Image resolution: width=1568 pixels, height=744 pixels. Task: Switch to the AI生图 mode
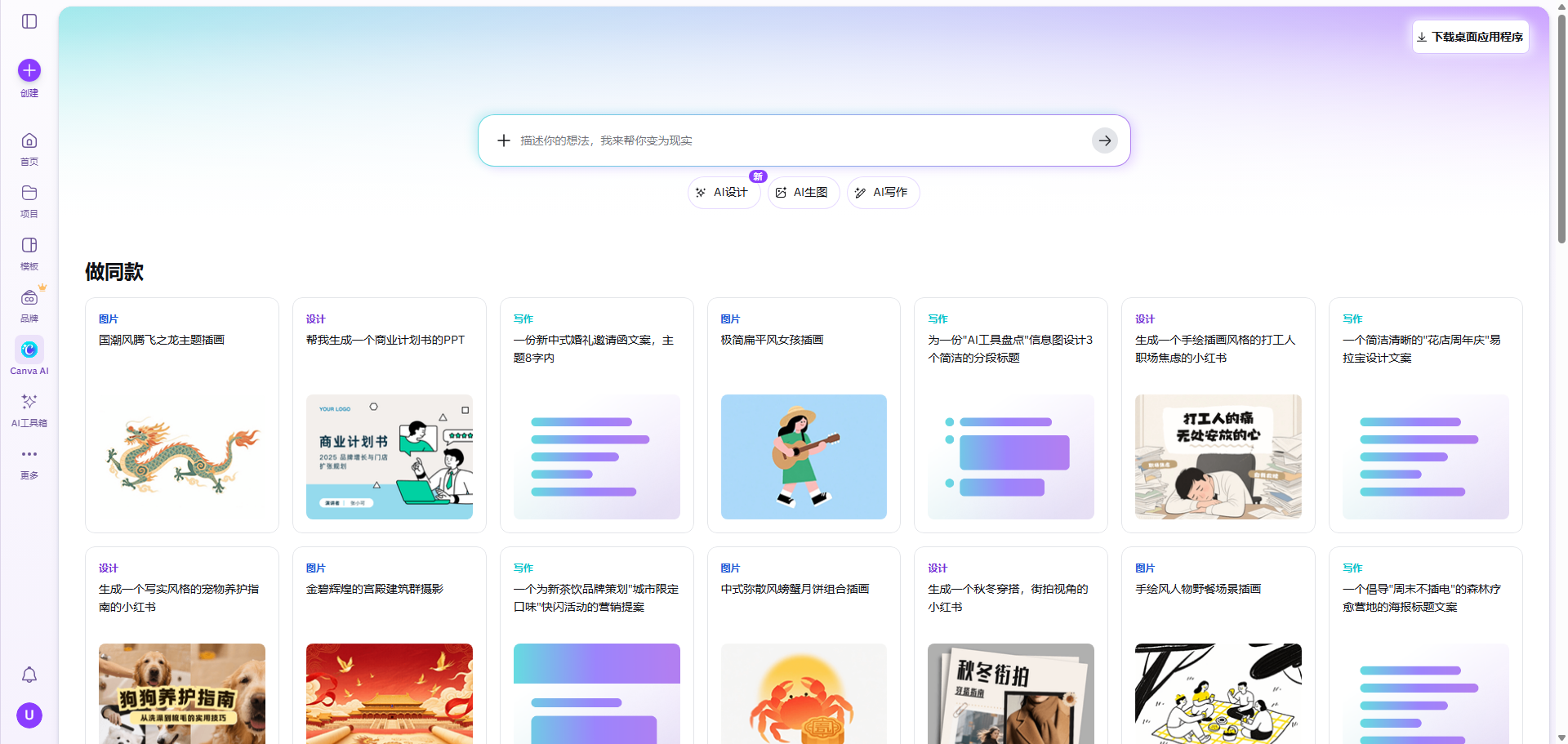803,192
